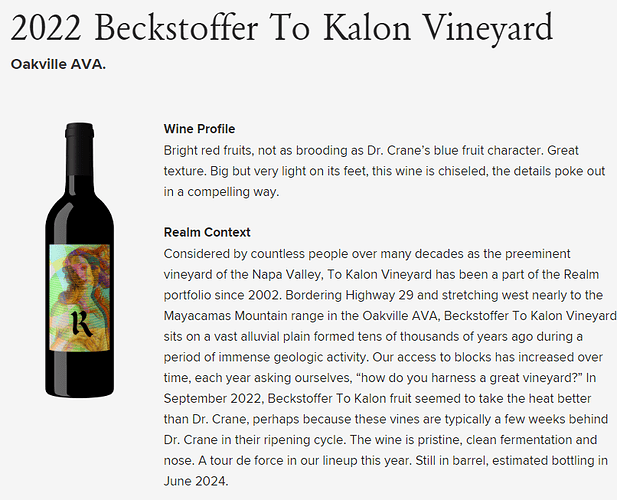
Task: Click the 2022 Beckstoffer To Kalon Vineyard title
Action: tap(282, 28)
